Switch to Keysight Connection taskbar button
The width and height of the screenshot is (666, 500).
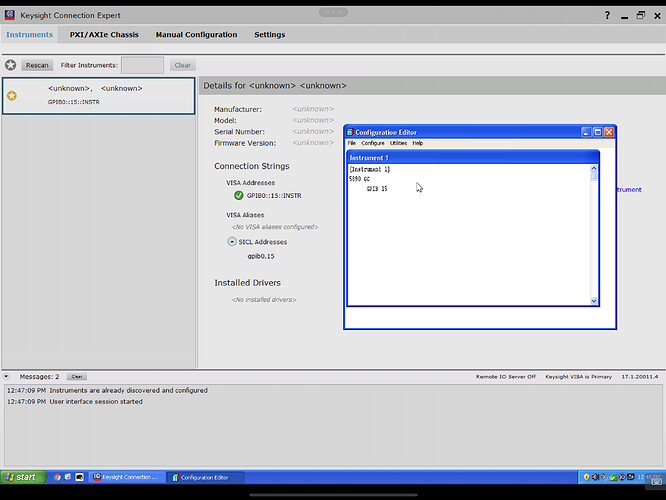127,477
